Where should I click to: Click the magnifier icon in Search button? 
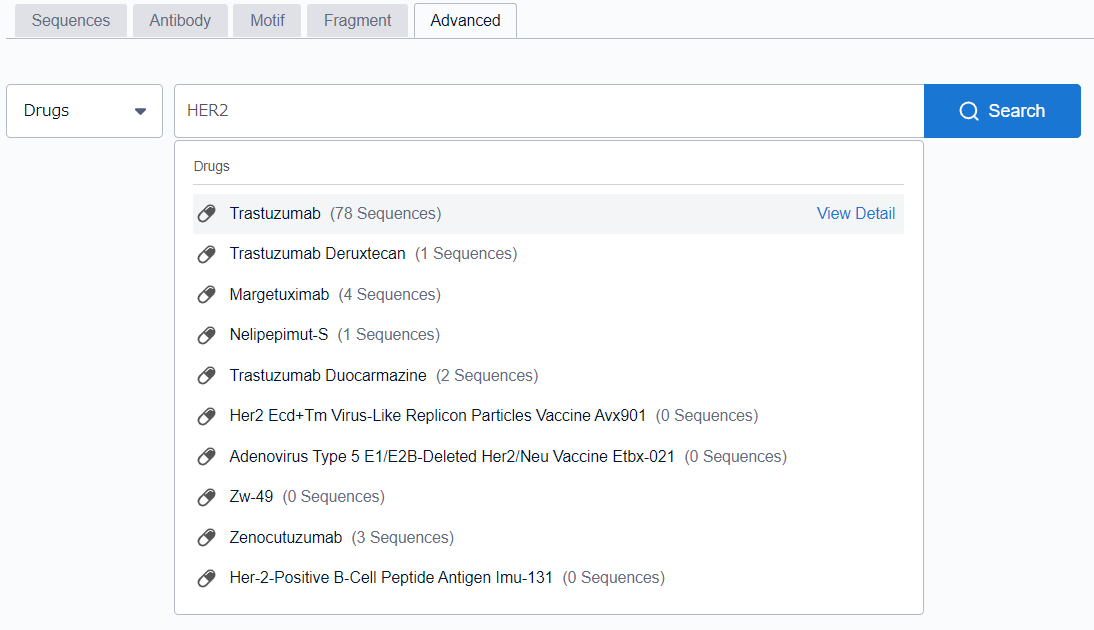click(x=968, y=111)
